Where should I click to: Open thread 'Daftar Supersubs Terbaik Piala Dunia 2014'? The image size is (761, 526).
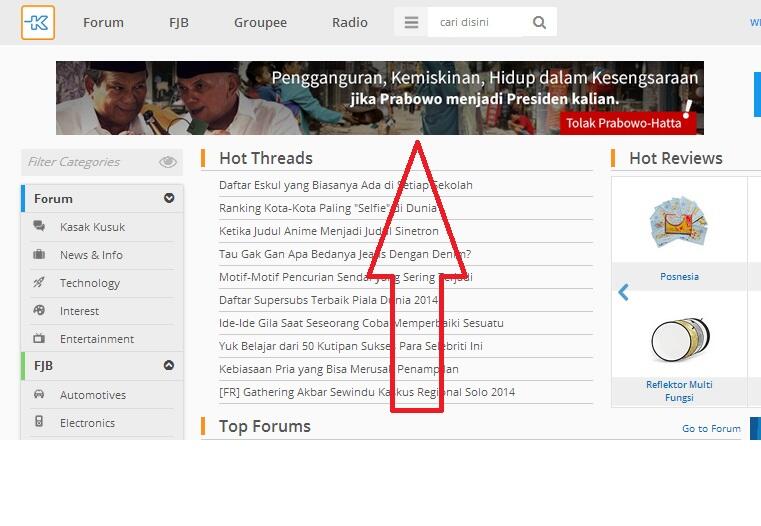click(x=329, y=300)
